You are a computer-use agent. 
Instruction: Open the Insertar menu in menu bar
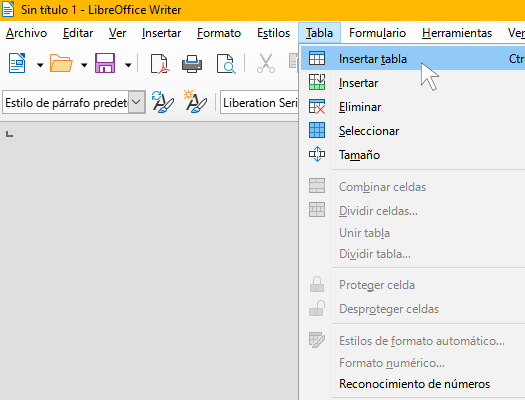tap(161, 33)
